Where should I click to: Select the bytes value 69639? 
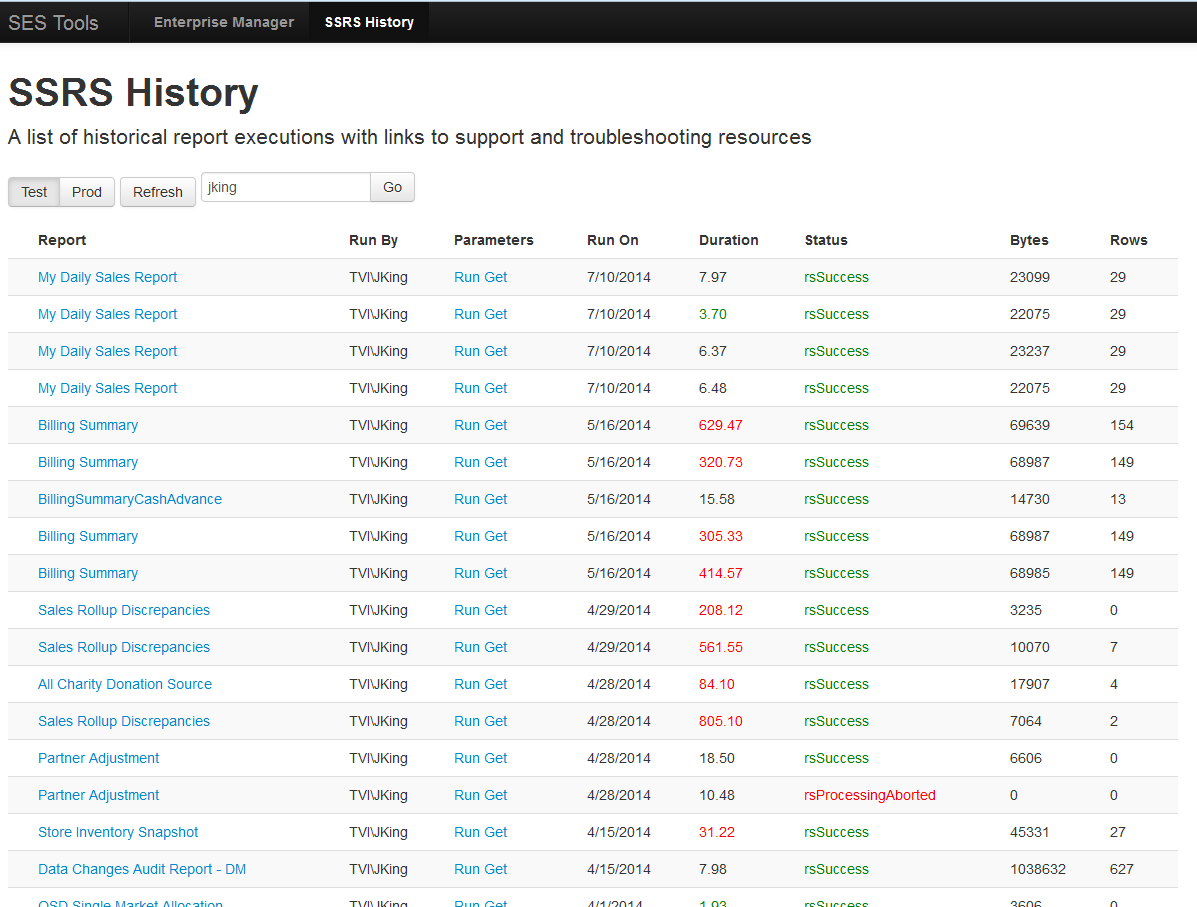click(1030, 425)
